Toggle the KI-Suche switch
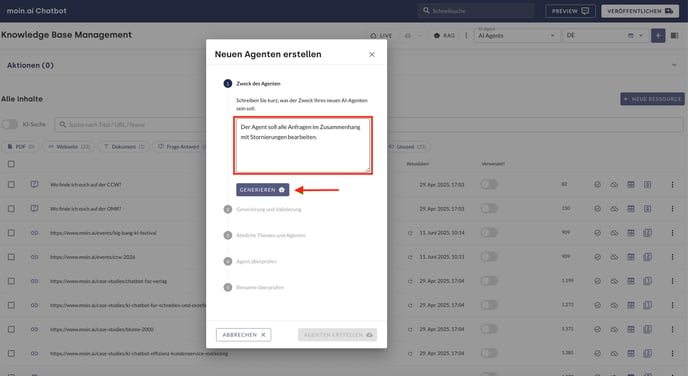This screenshot has width=688, height=376. pyautogui.click(x=10, y=125)
